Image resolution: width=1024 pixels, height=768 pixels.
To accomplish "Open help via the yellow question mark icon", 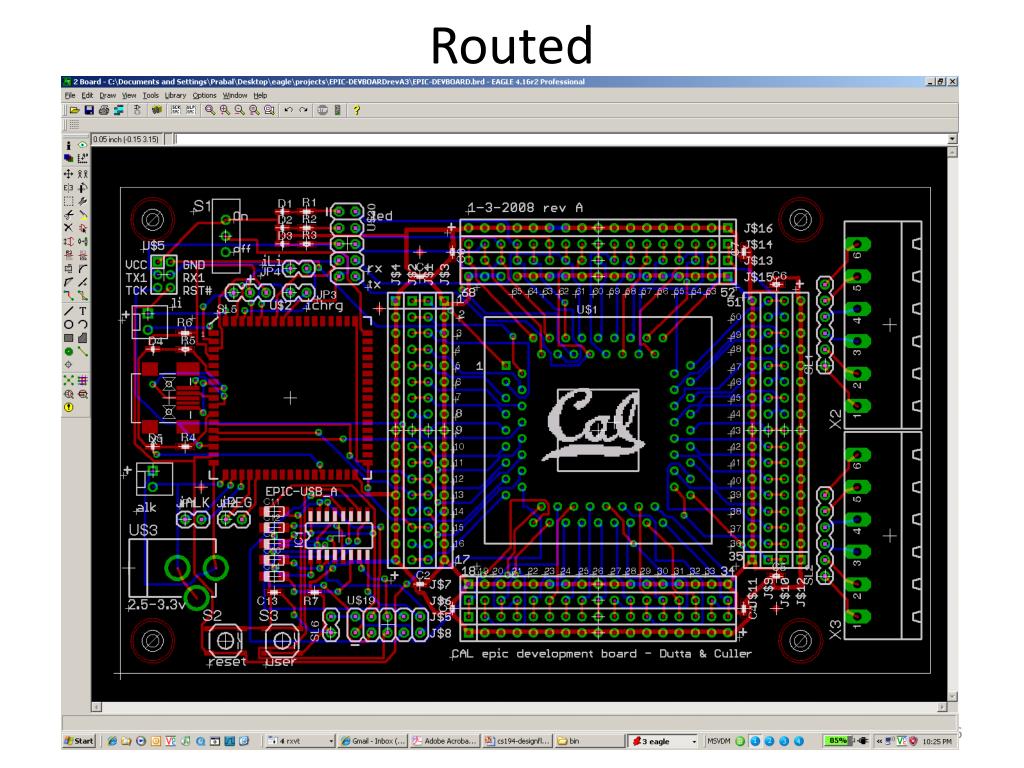I will tap(357, 110).
